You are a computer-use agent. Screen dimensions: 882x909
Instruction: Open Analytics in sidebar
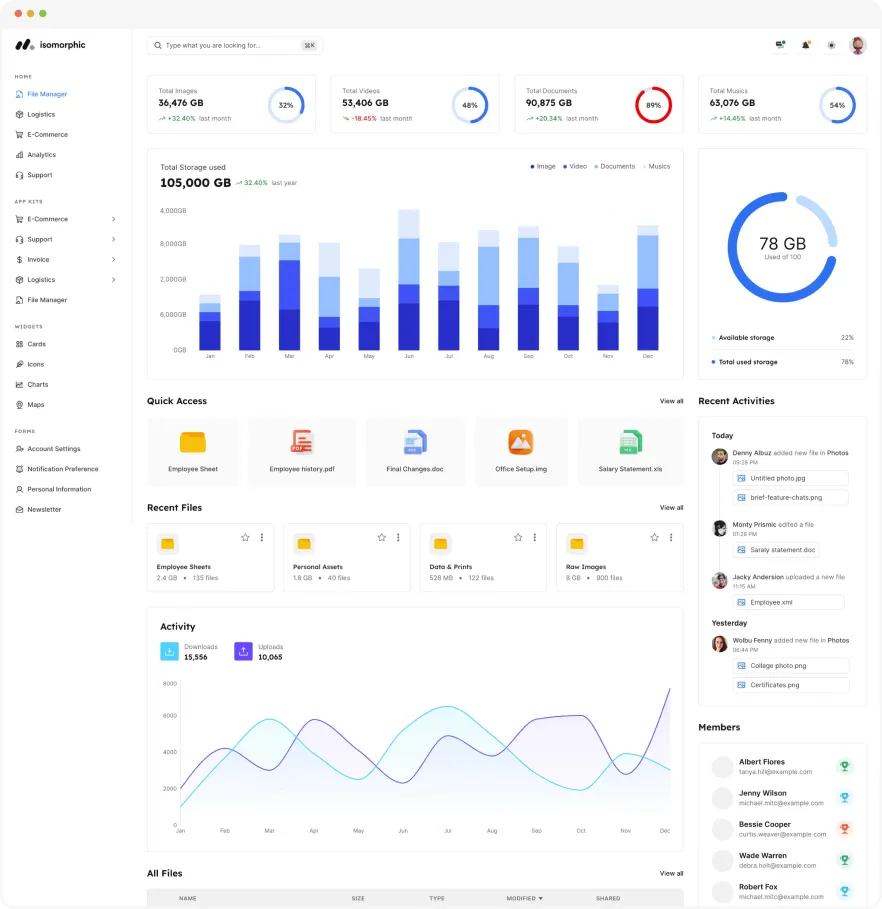[x=36, y=155]
